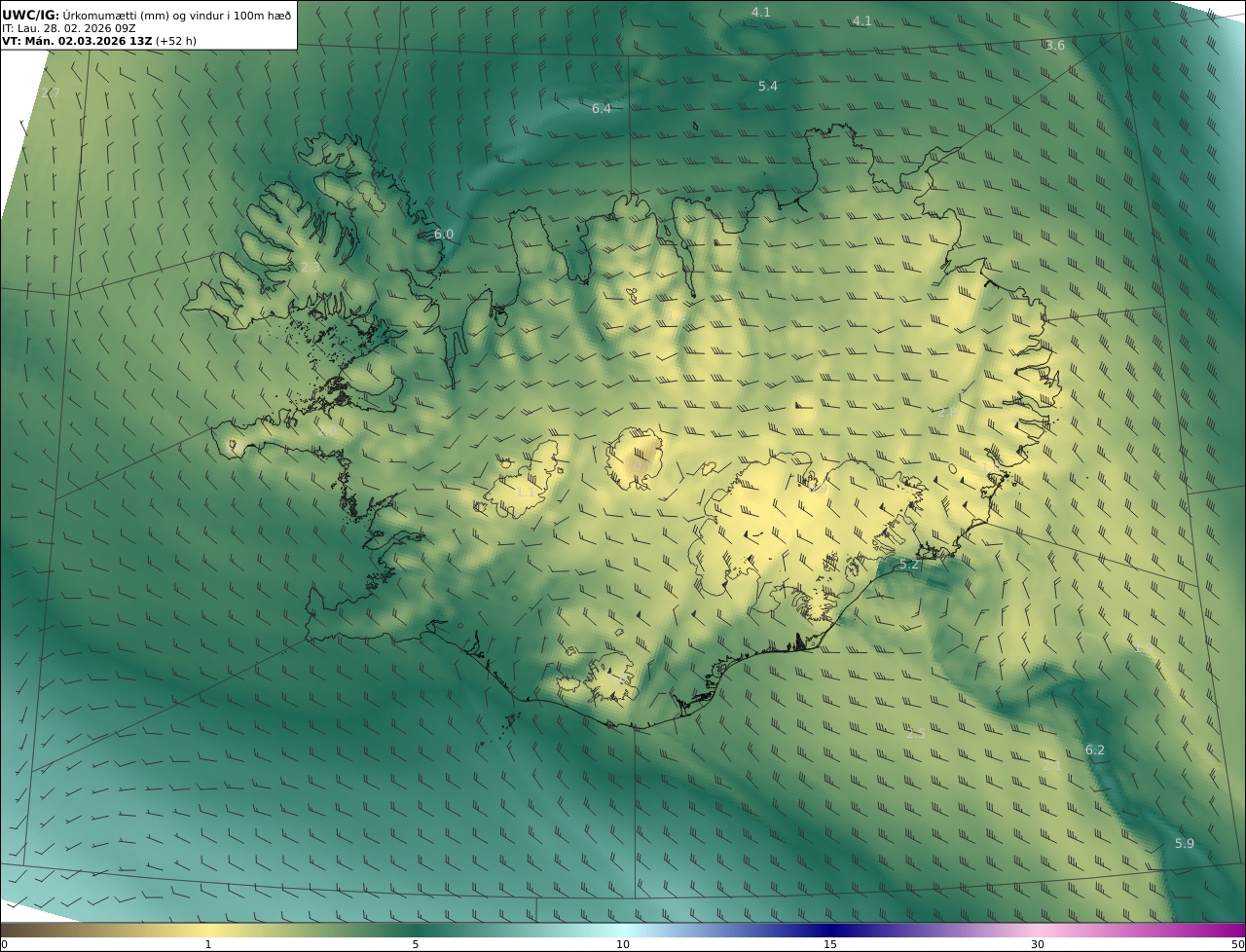Screen dimensions: 1246x952
Task: Click the colour bar tick label 30
Action: (1038, 944)
